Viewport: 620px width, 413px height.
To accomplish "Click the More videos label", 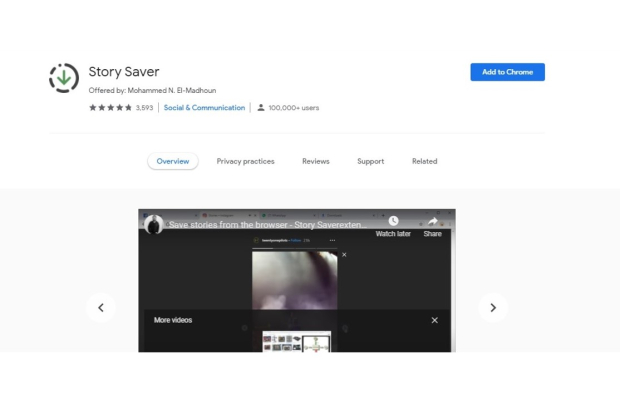I will (173, 320).
